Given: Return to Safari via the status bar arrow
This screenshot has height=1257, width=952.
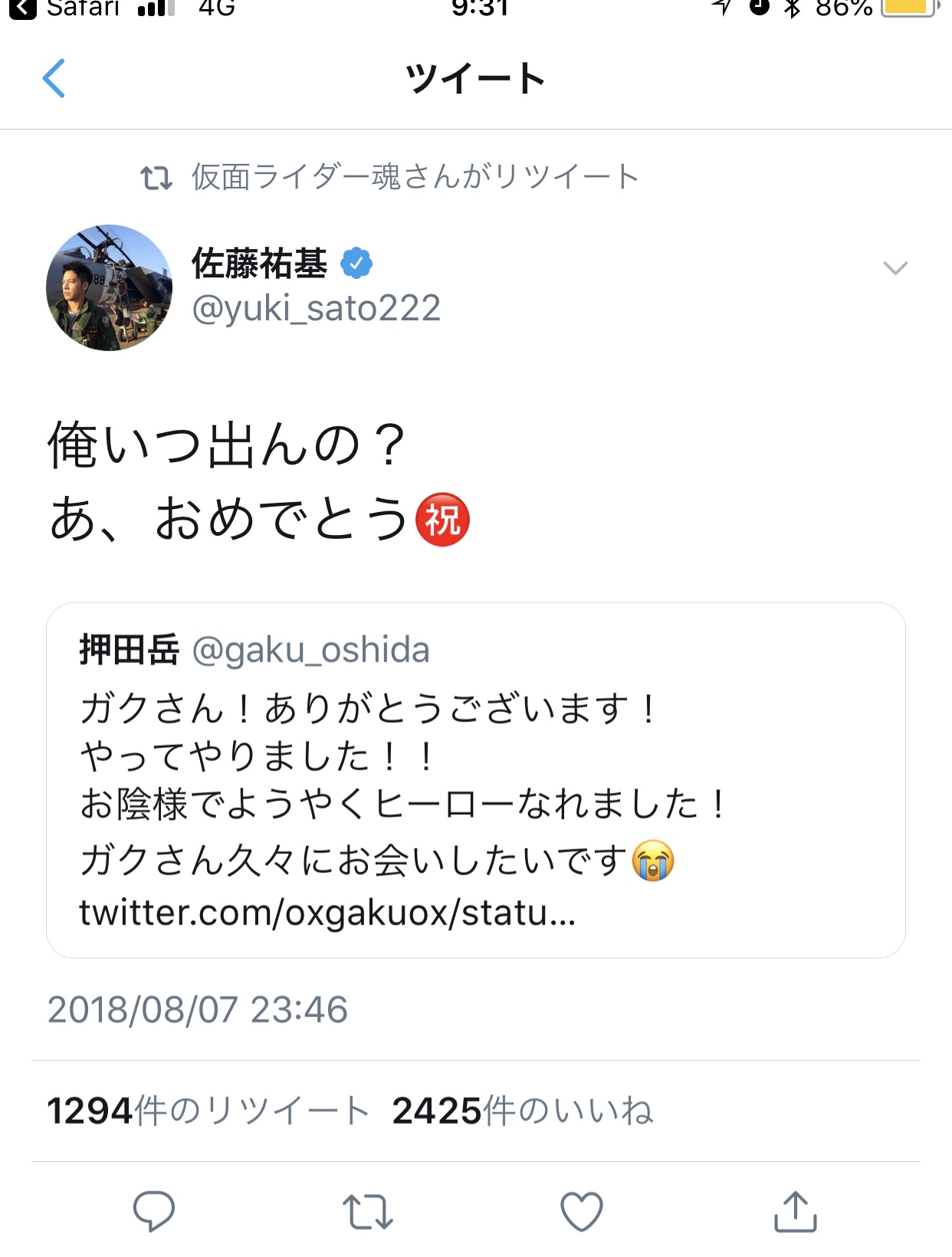Looking at the screenshot, I should click(x=23, y=8).
